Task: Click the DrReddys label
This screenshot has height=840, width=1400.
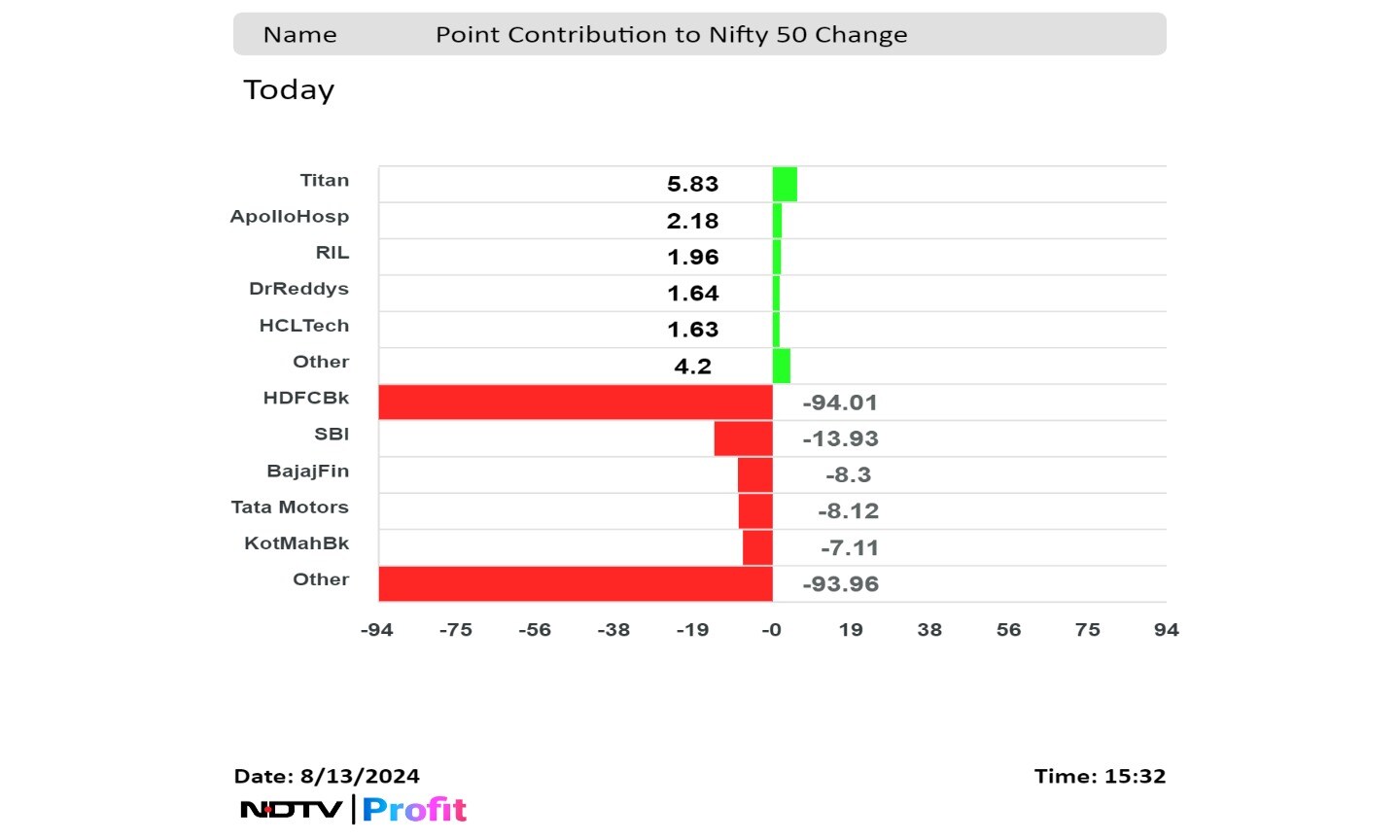Action: click(298, 289)
